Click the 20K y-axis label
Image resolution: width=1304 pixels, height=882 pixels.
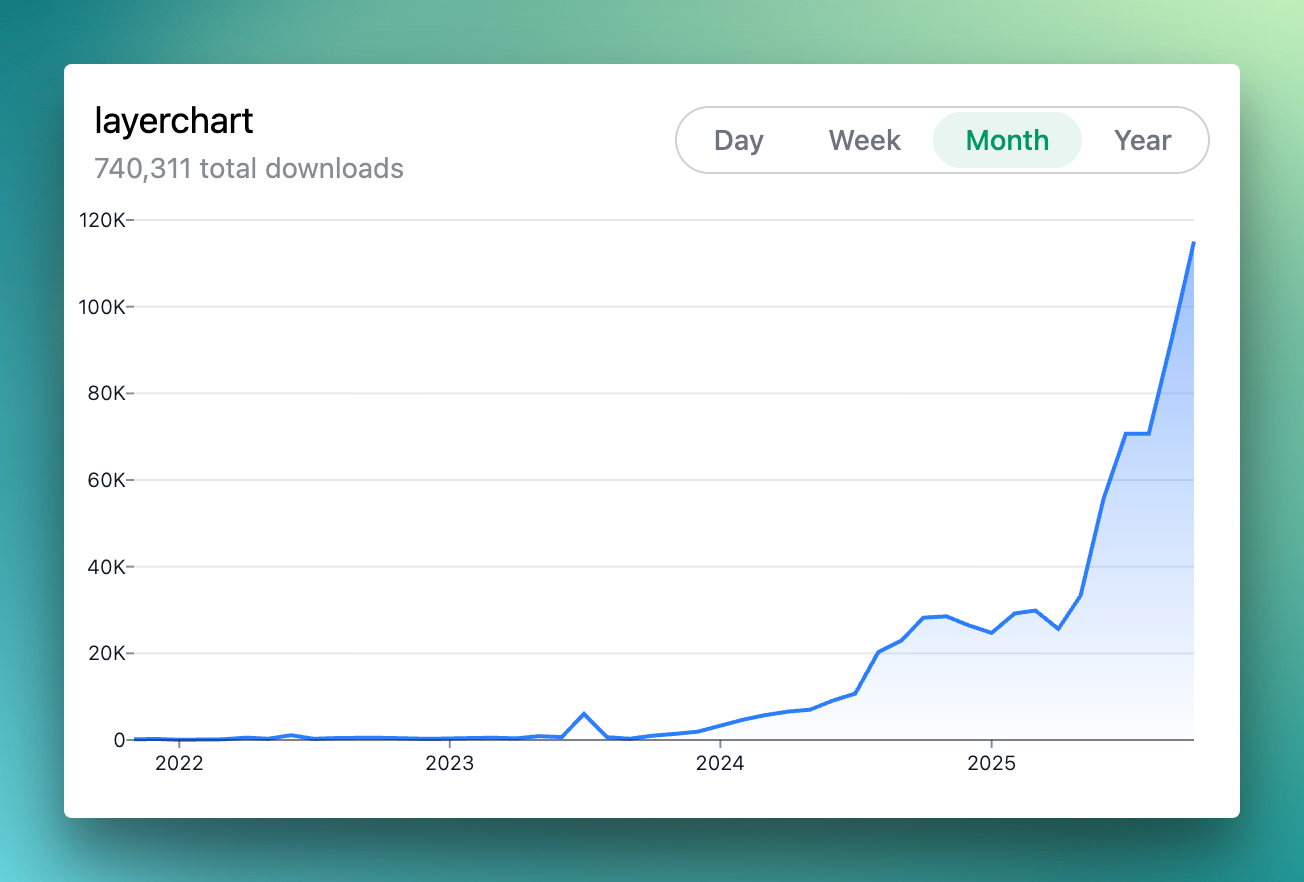(105, 653)
